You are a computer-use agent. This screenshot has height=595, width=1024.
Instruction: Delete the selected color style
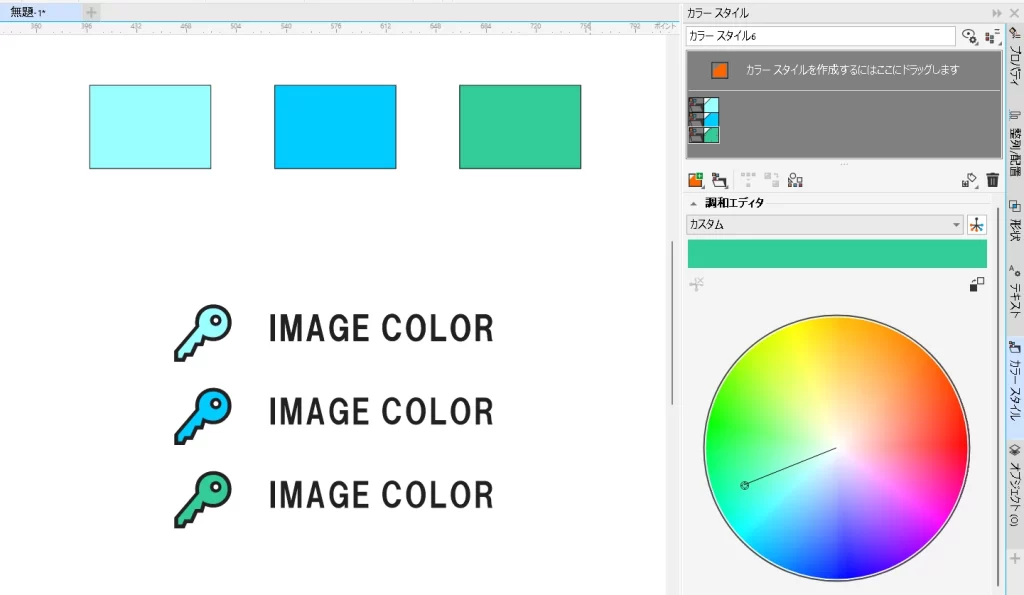coord(990,179)
